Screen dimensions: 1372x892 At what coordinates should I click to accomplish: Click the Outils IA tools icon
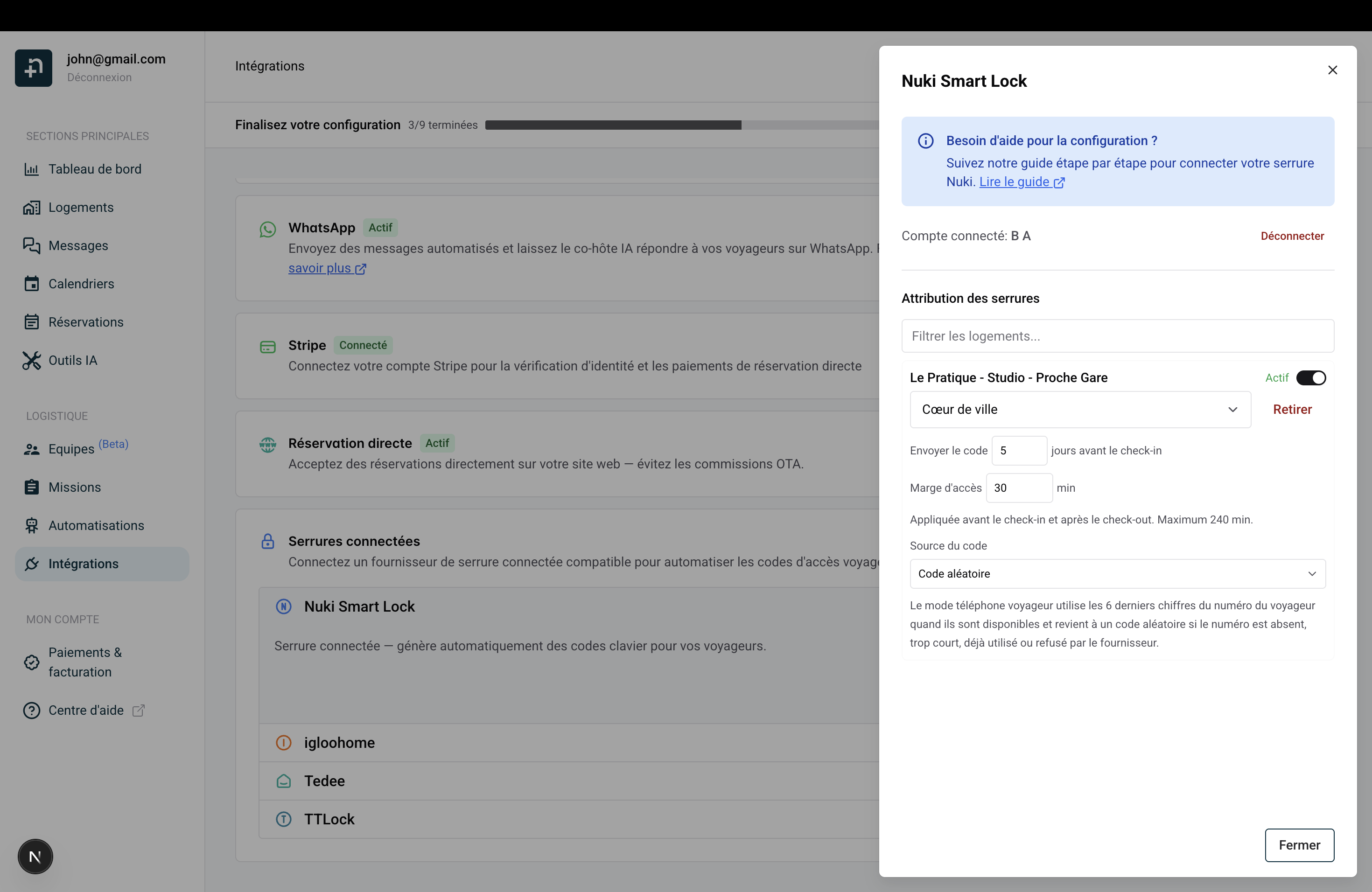(x=31, y=361)
